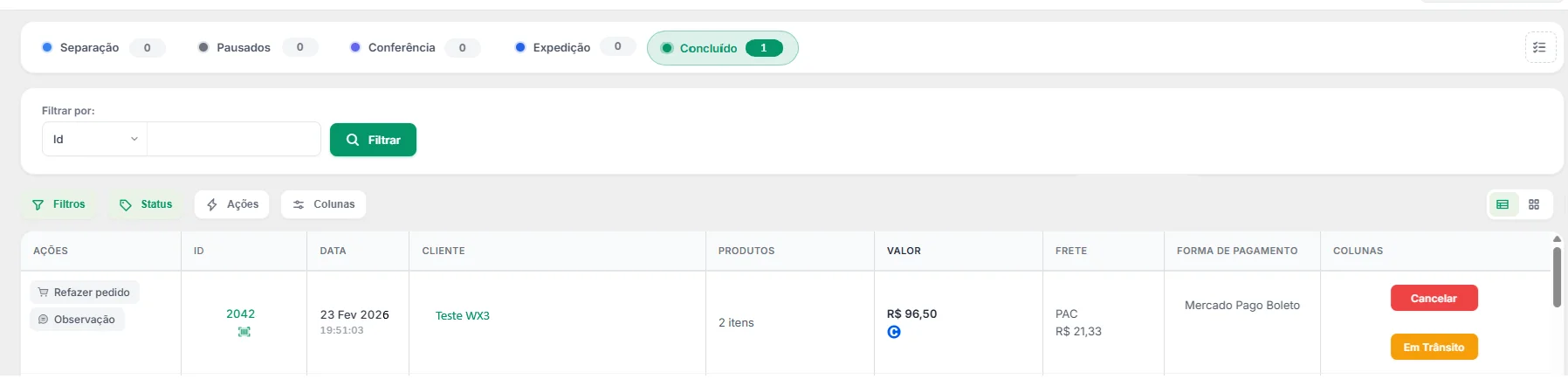The image size is (1568, 379).
Task: Open the checklist icon at top right
Action: [x=1540, y=47]
